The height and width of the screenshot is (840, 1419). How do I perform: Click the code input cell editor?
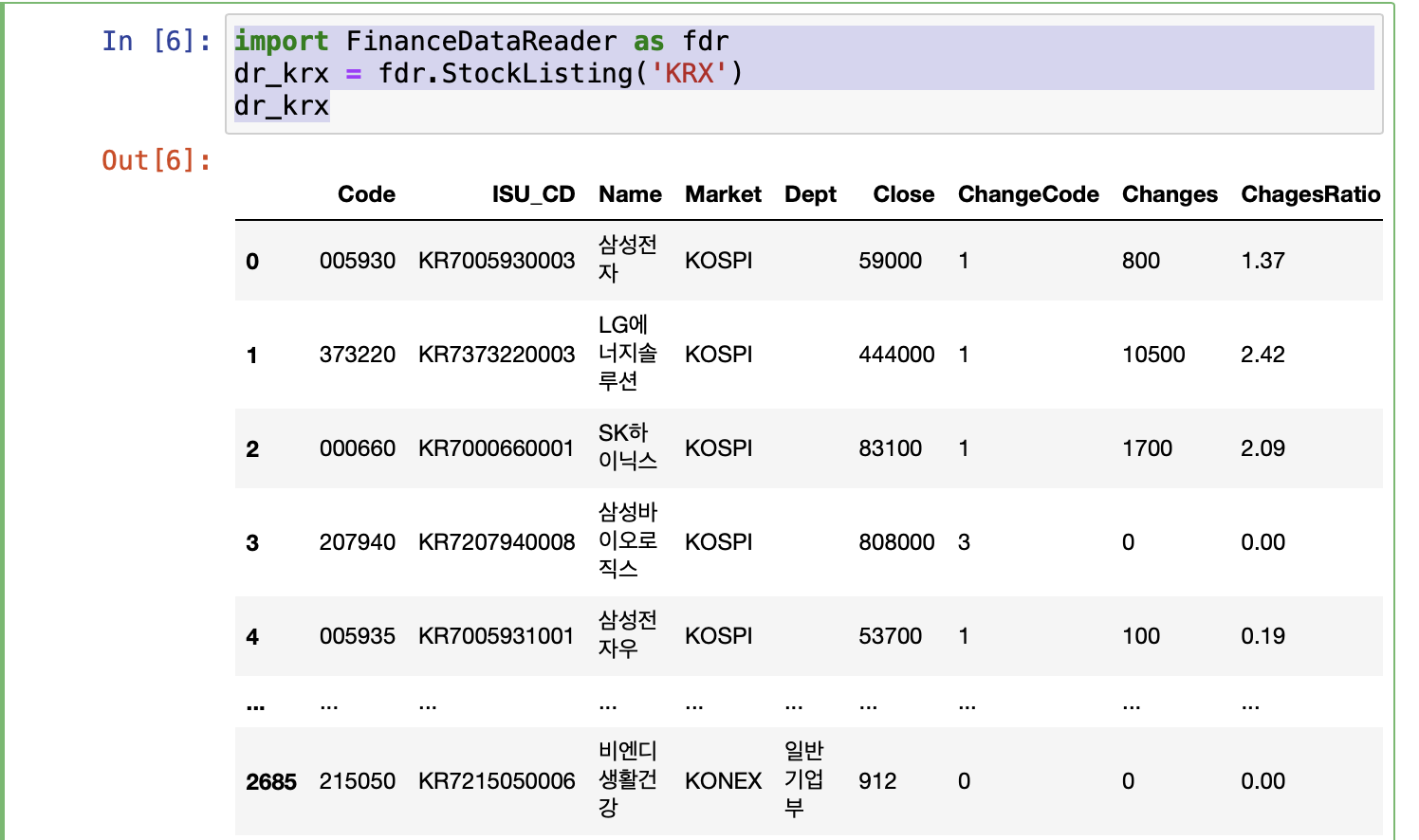point(804,74)
